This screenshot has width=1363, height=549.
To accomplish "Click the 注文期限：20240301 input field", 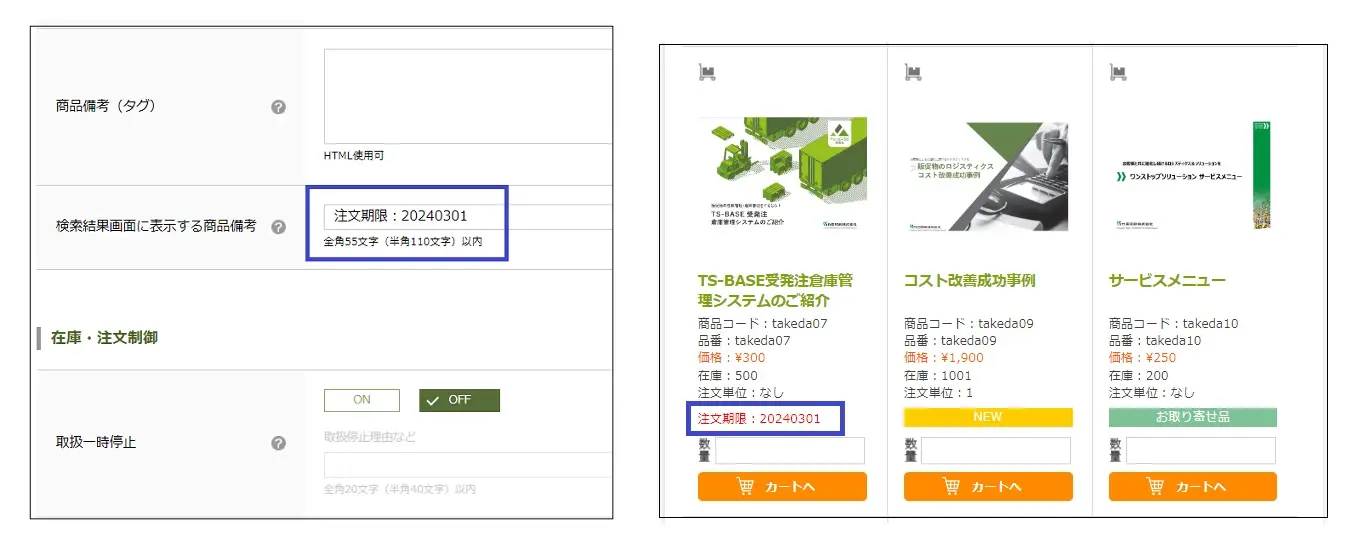I will point(467,216).
